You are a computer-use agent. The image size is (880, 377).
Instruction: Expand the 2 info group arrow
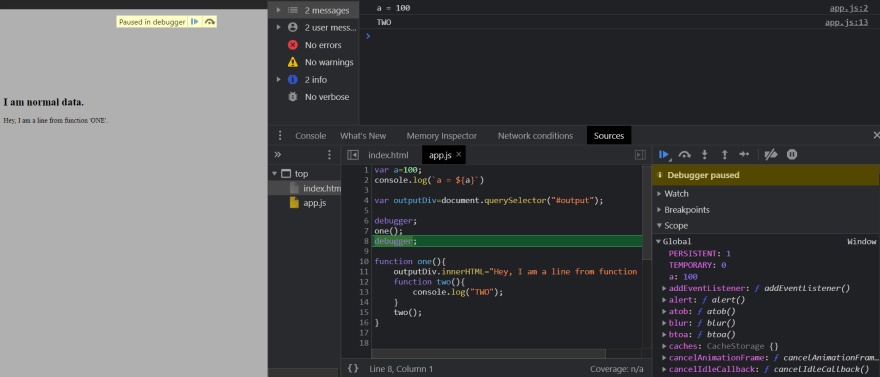[x=278, y=80]
